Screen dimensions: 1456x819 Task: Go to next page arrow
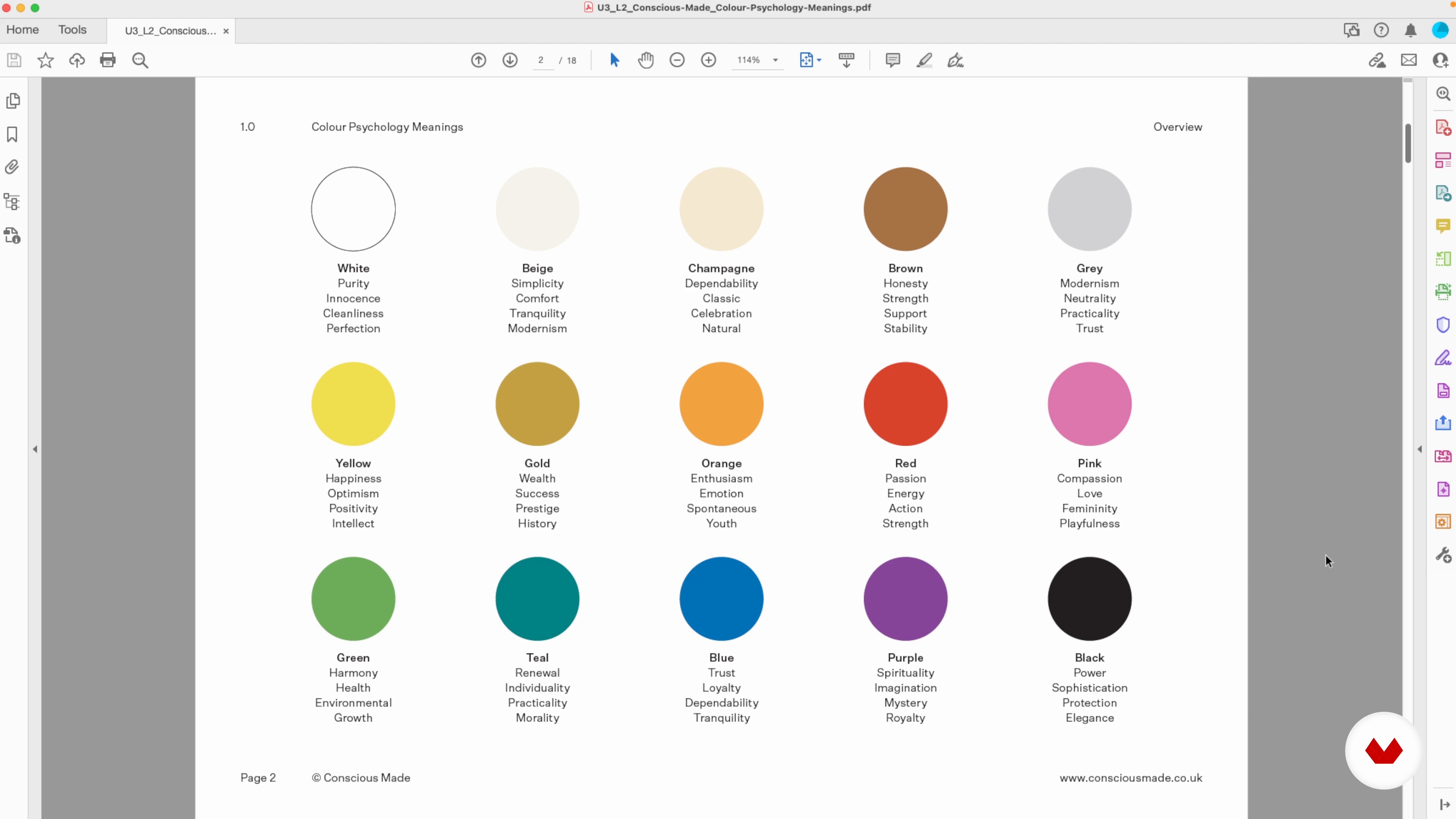510,60
